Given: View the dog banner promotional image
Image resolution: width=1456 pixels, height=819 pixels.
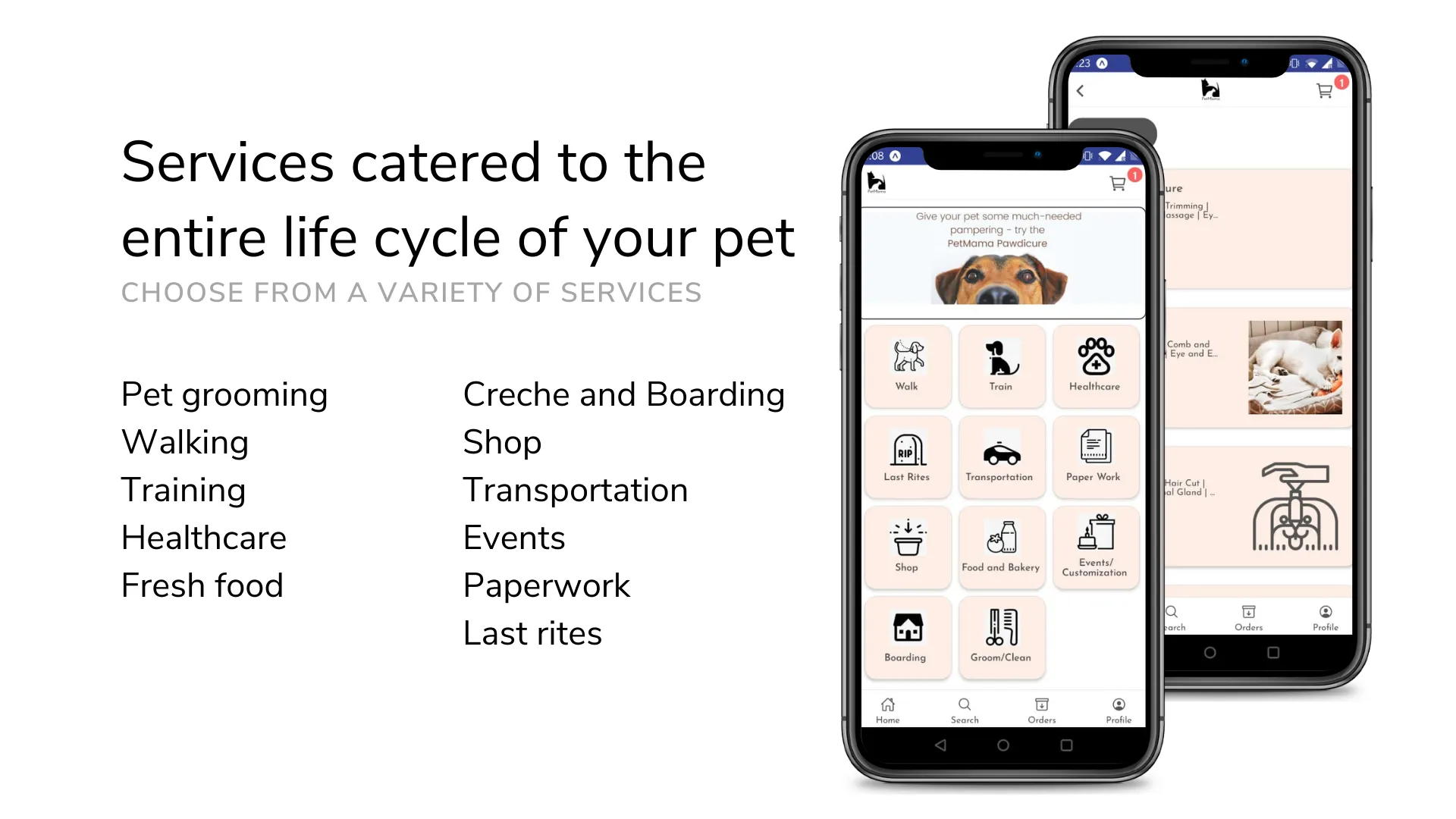Looking at the screenshot, I should (1000, 260).
